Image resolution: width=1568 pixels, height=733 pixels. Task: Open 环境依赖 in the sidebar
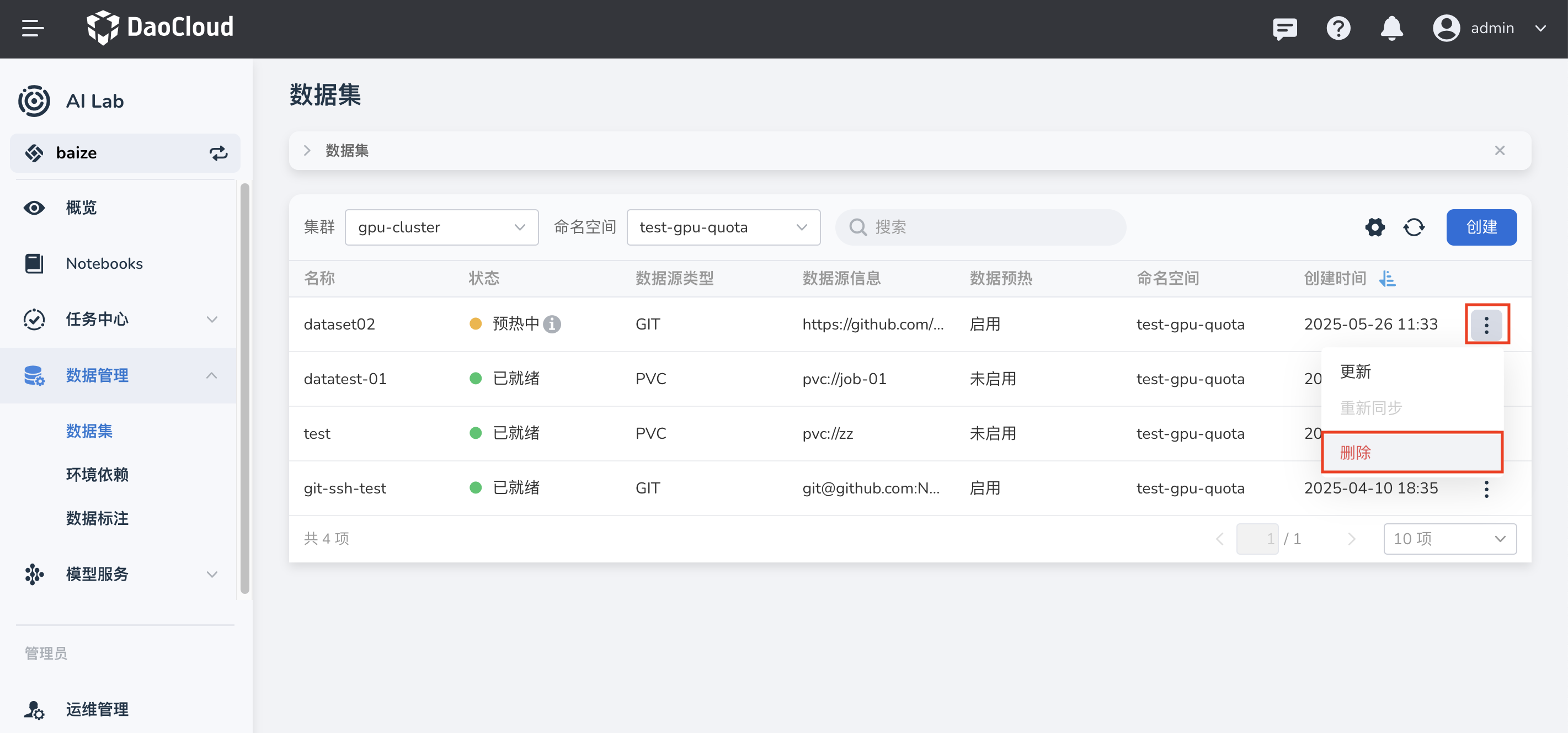coord(97,474)
